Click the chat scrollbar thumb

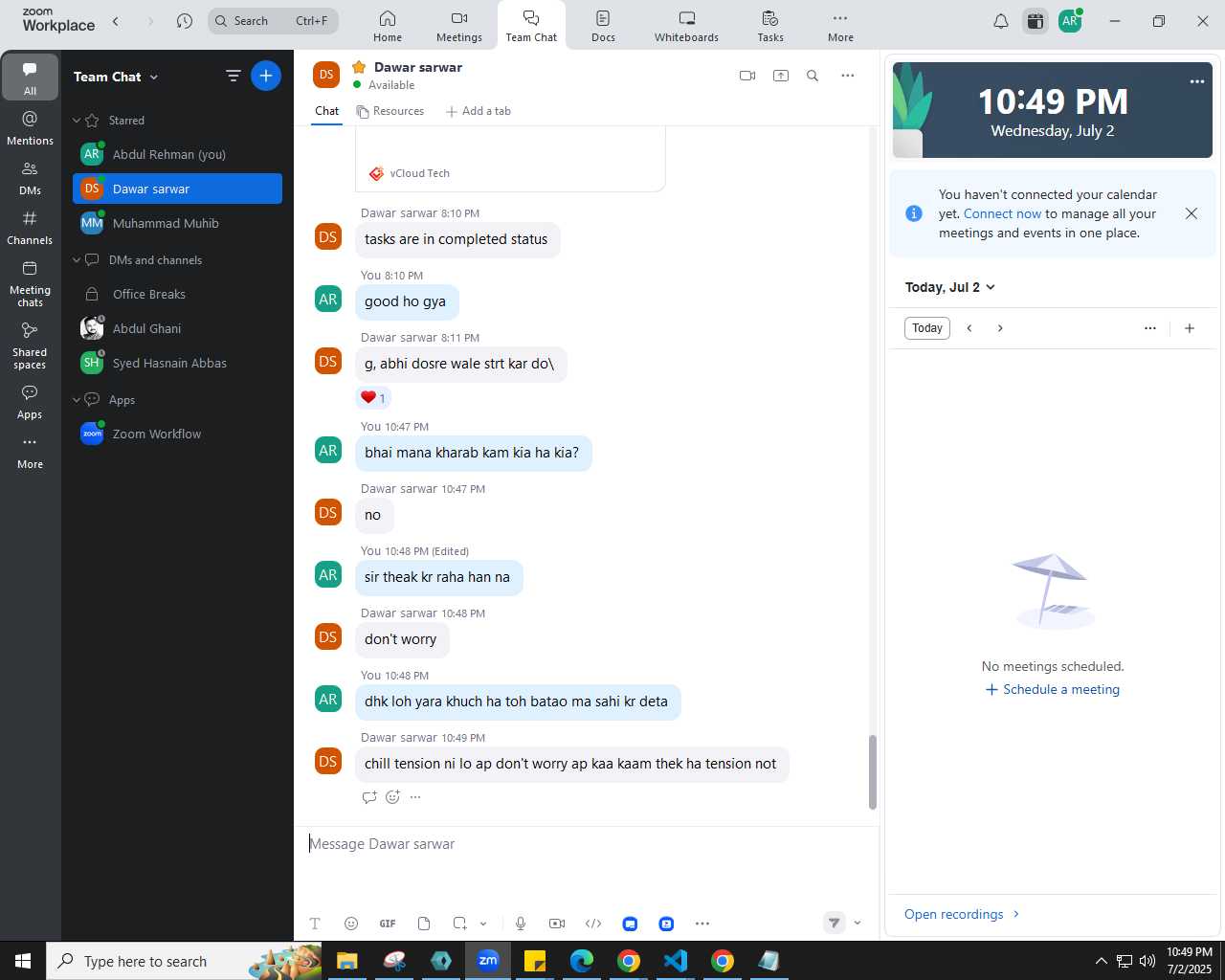click(872, 772)
